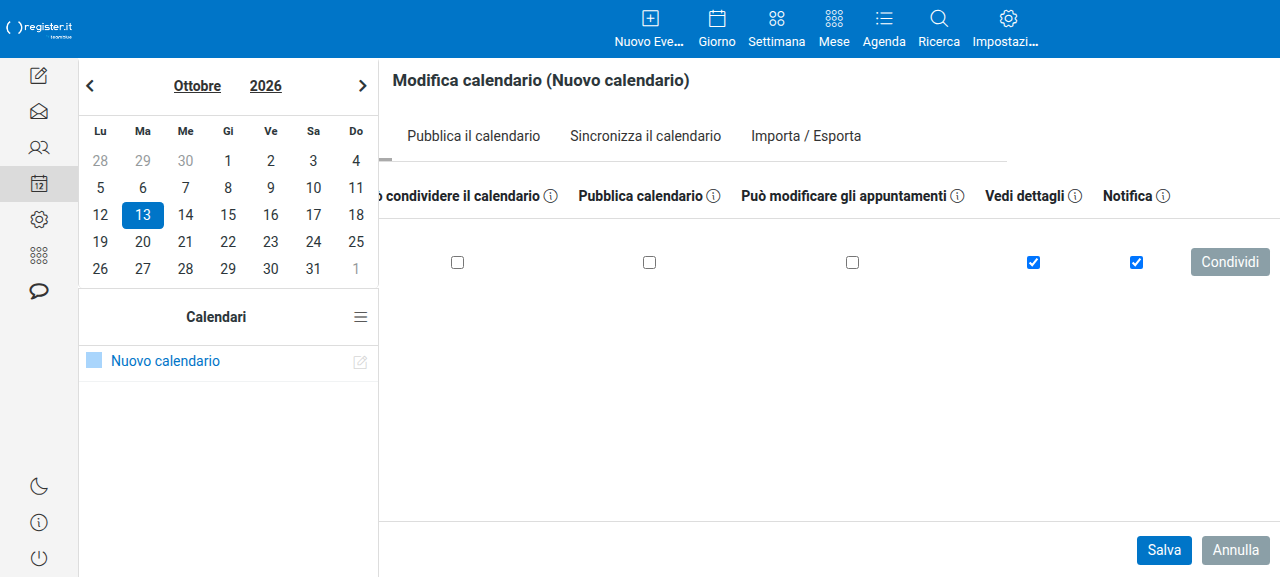Open the Nuovo Evento toolbar icon
The image size is (1280, 577).
pos(650,28)
